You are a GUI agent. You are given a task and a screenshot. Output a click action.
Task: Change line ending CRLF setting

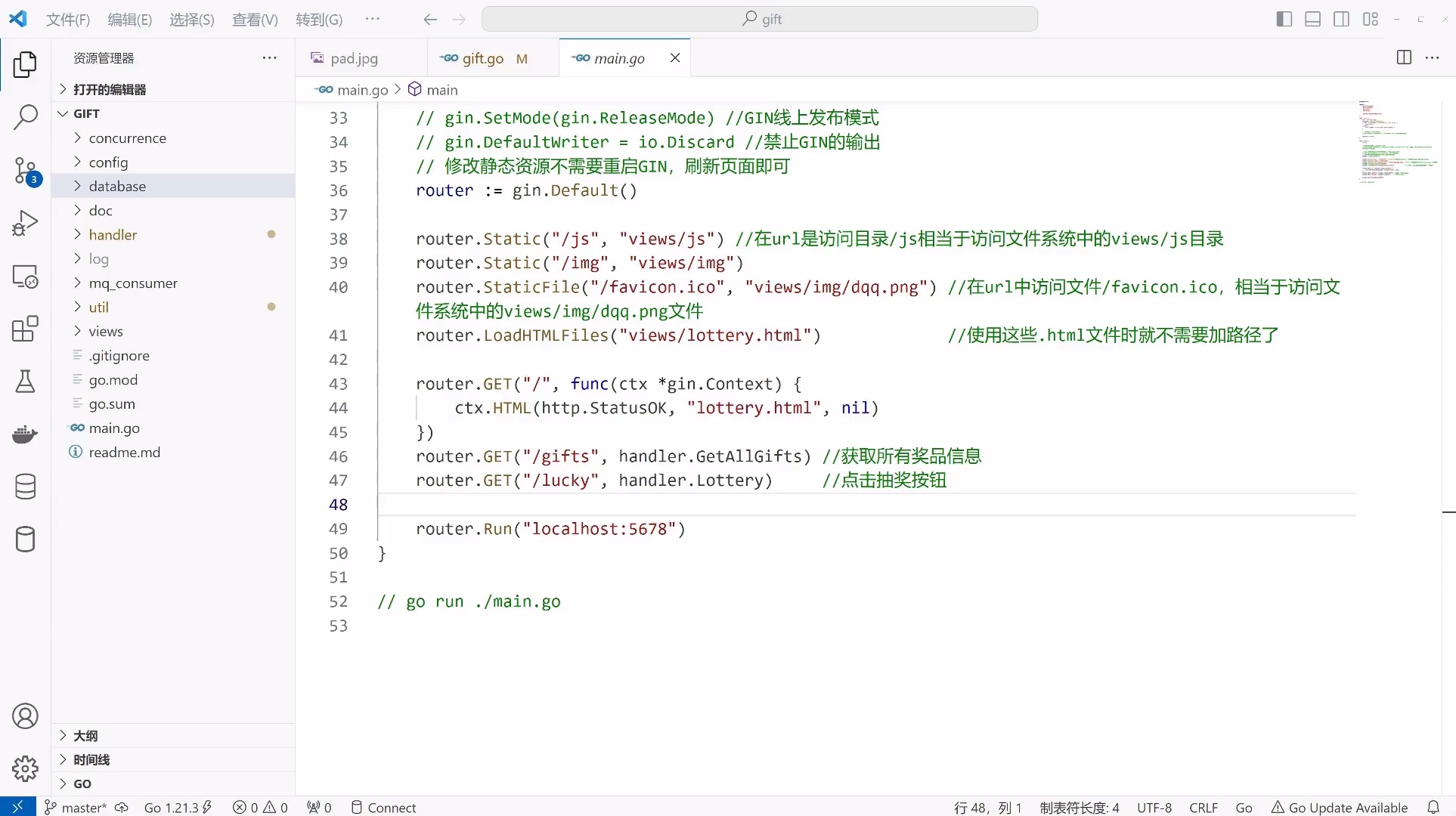[x=1204, y=807]
